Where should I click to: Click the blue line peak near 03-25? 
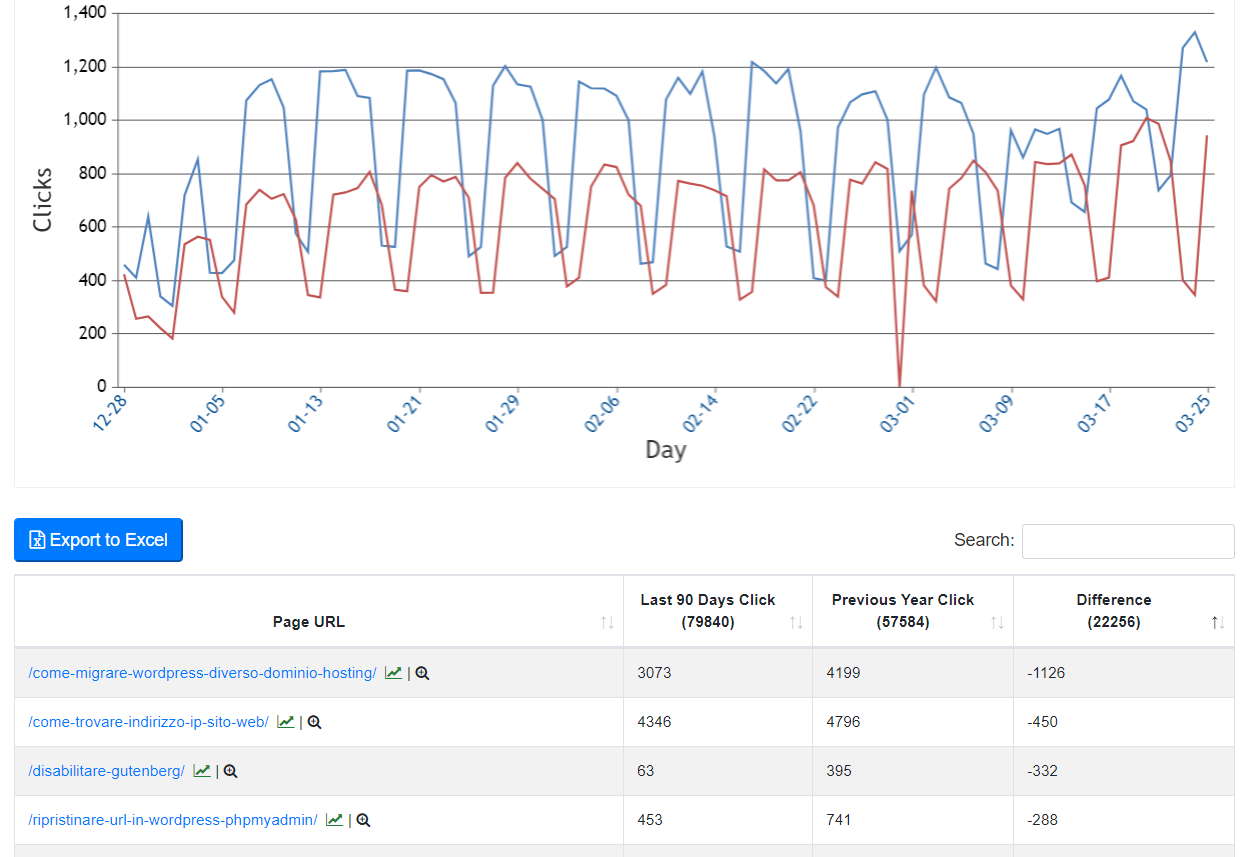[1195, 32]
